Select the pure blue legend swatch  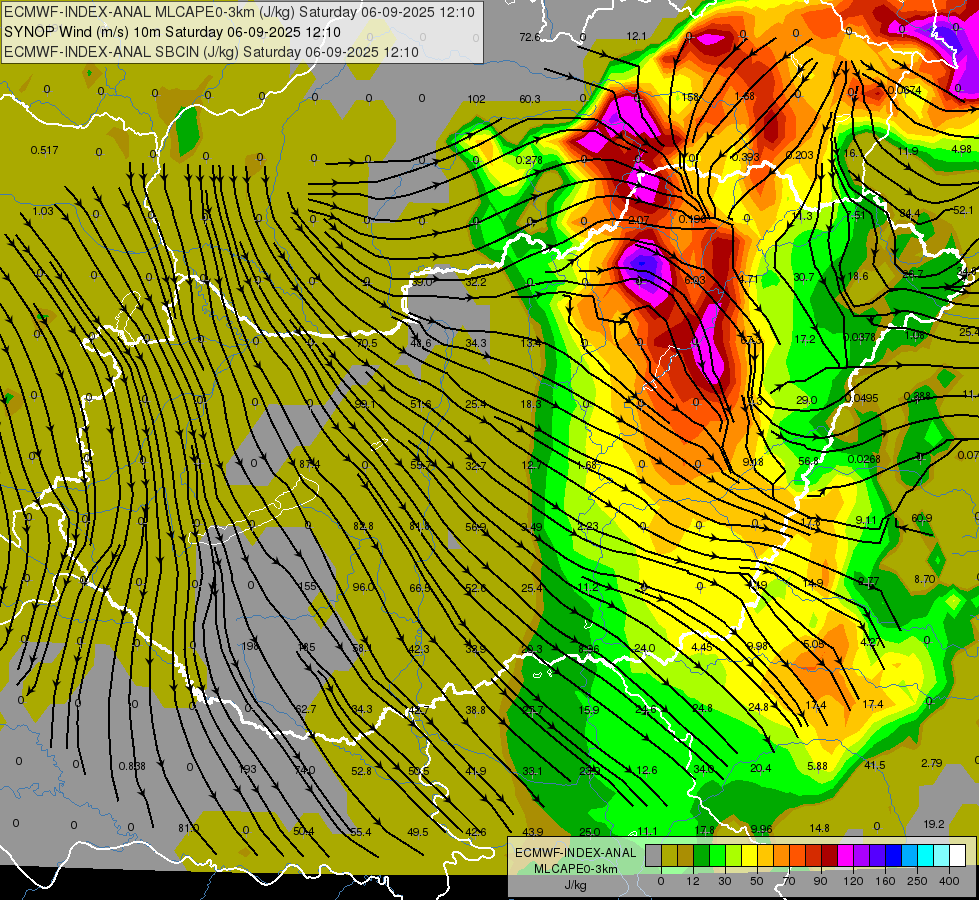click(893, 855)
